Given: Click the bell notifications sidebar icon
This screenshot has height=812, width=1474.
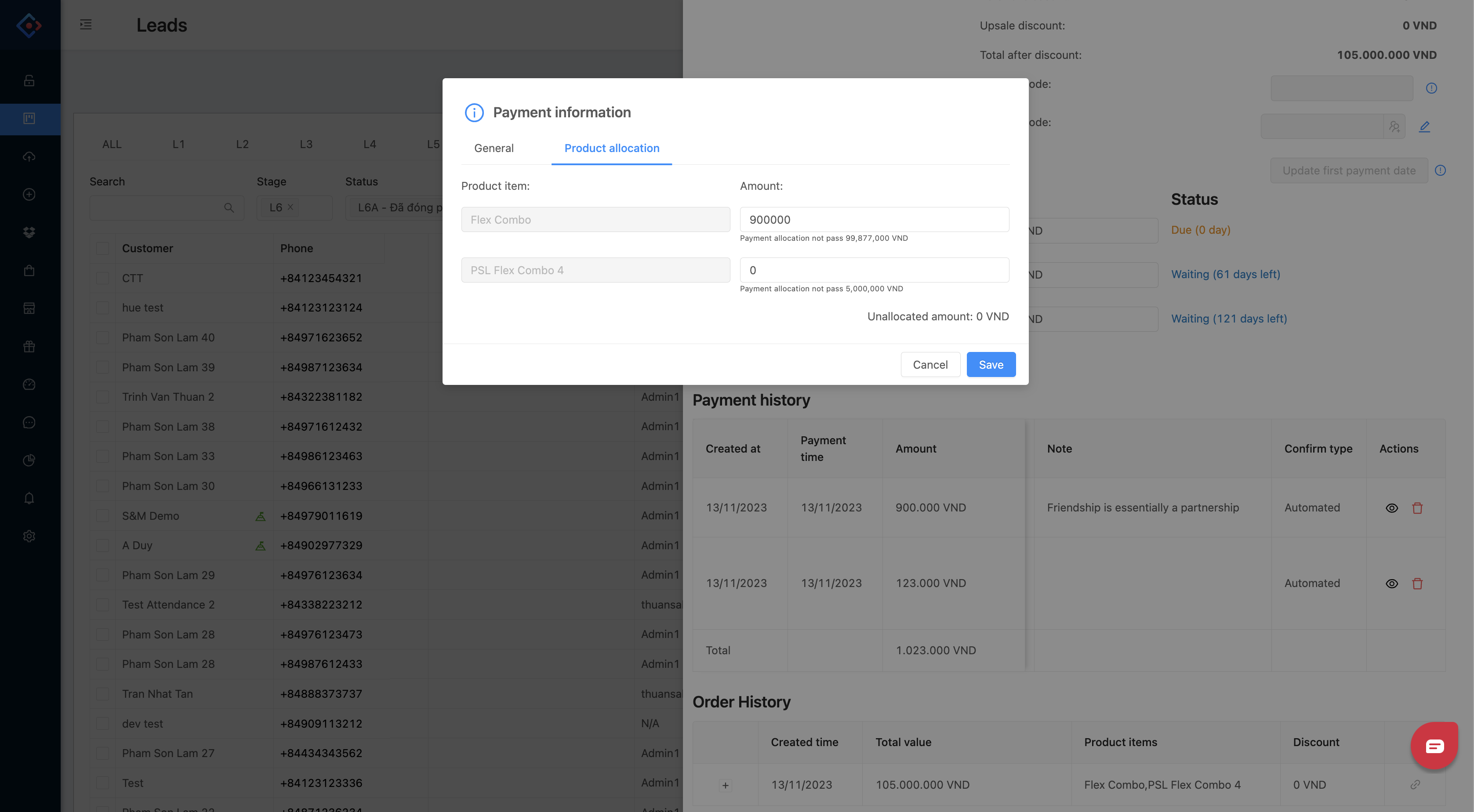Looking at the screenshot, I should (x=29, y=498).
